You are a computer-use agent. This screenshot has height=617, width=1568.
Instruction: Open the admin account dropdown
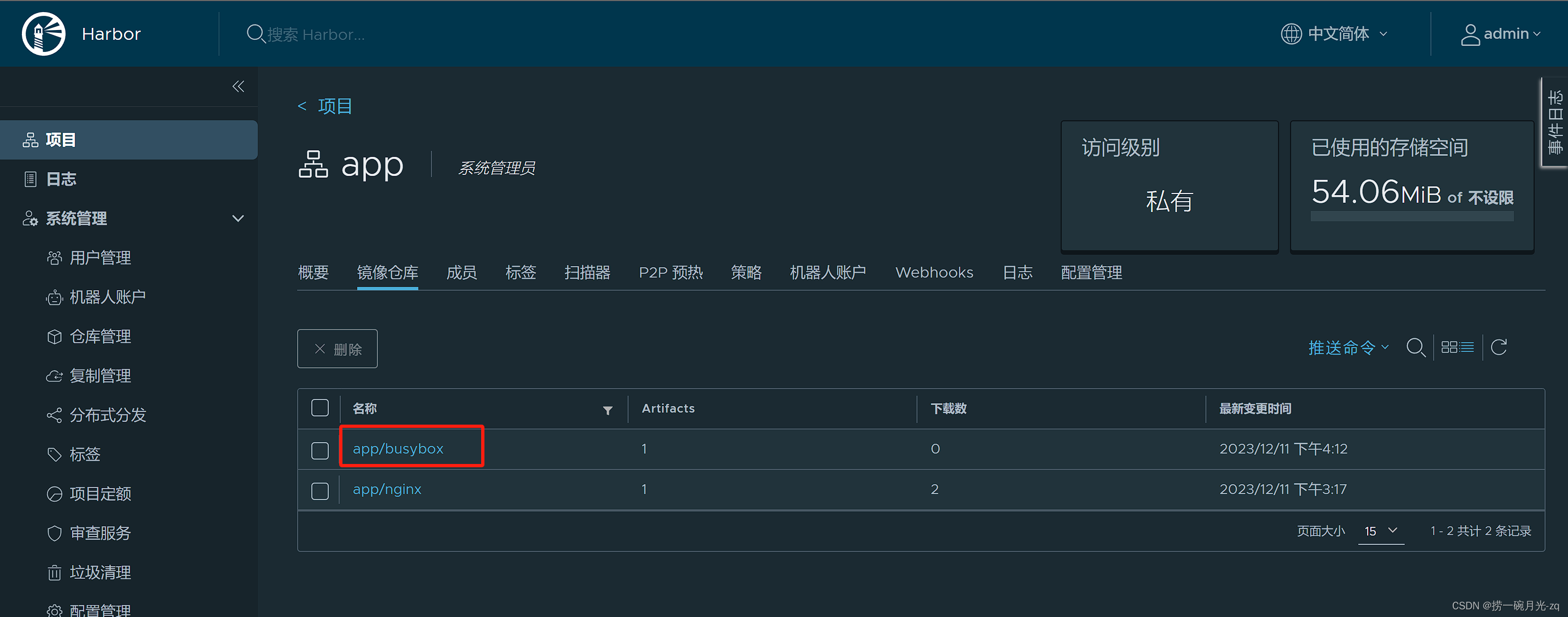[x=1501, y=34]
